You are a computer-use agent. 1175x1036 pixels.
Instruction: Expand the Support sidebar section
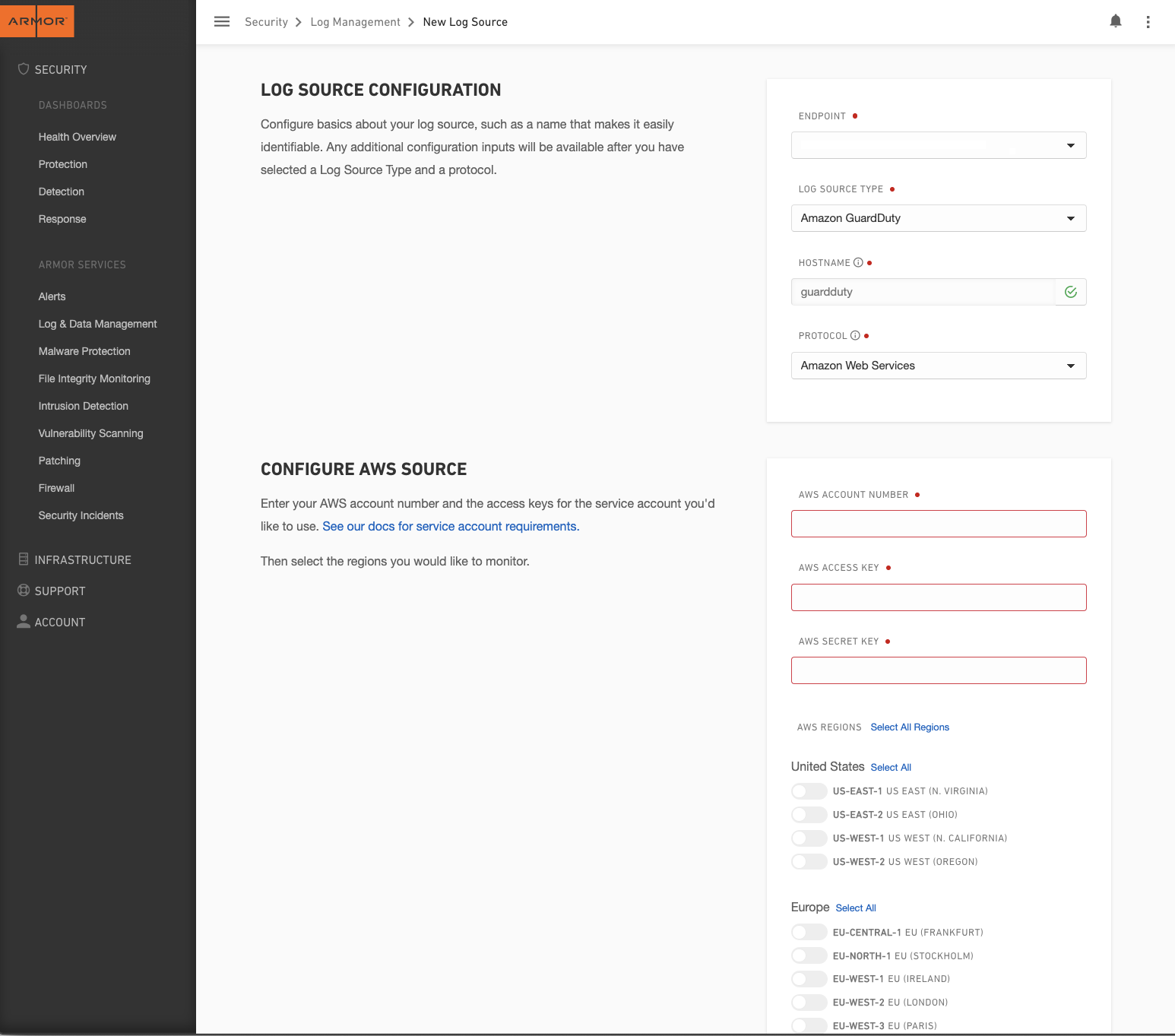(x=60, y=591)
